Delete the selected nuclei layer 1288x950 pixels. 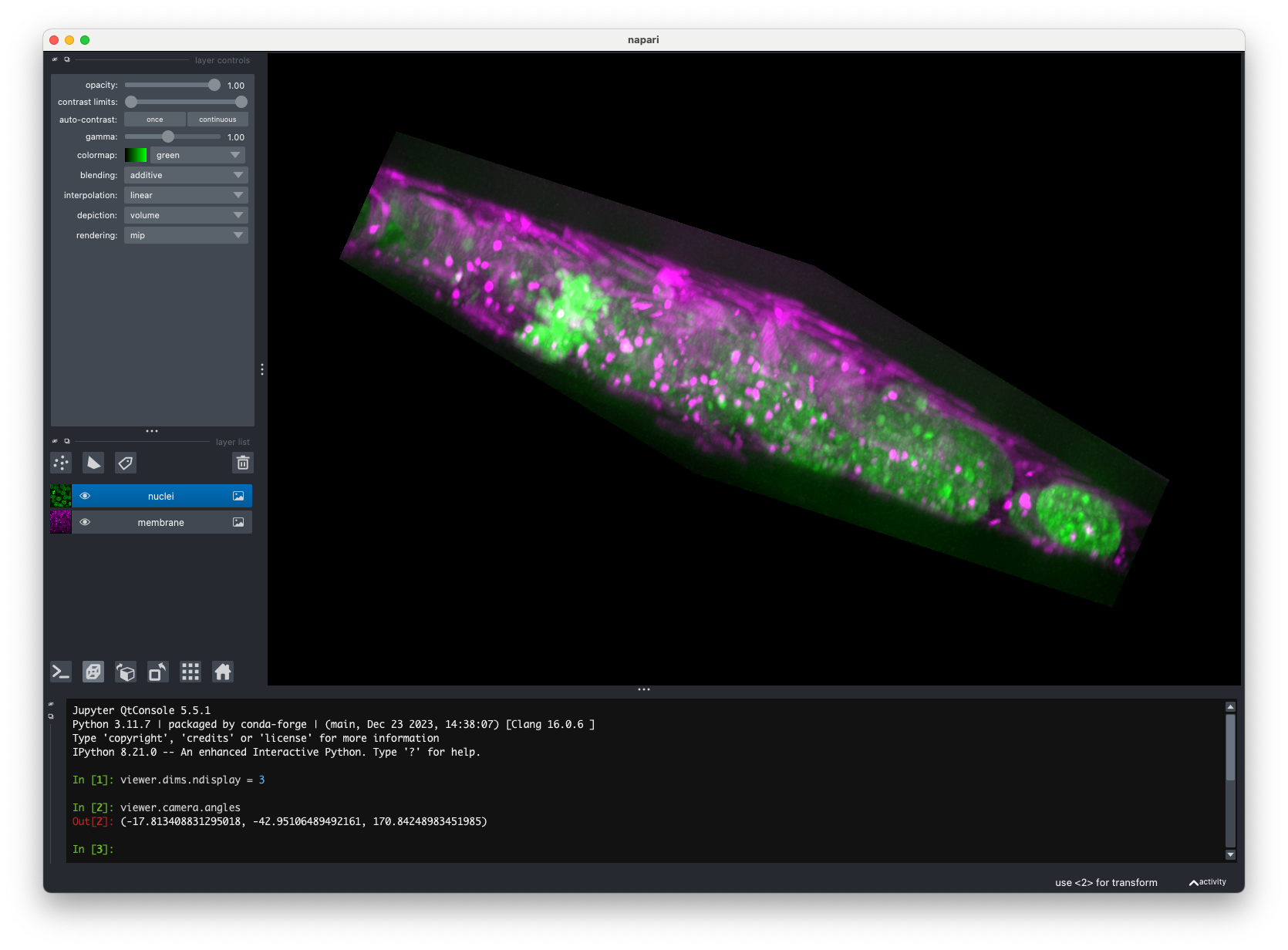tap(243, 463)
